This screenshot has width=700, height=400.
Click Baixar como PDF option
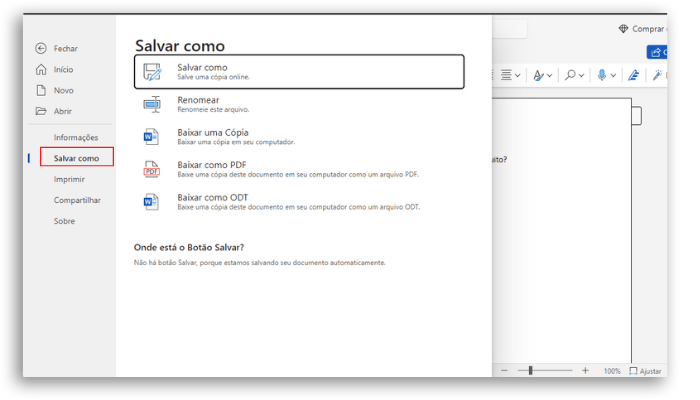(x=299, y=169)
